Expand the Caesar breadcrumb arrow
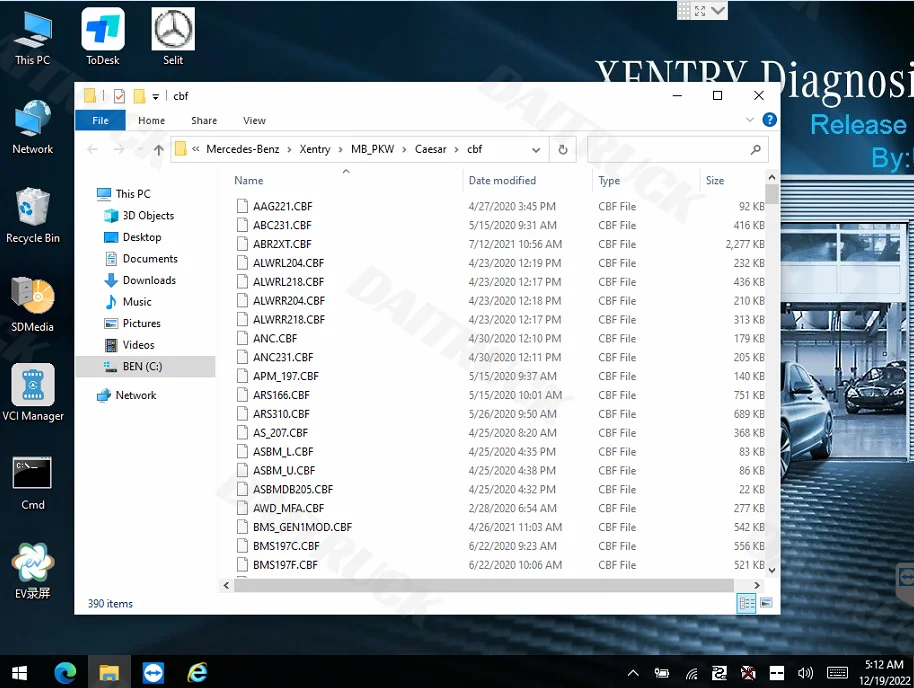The height and width of the screenshot is (688, 914). point(456,149)
